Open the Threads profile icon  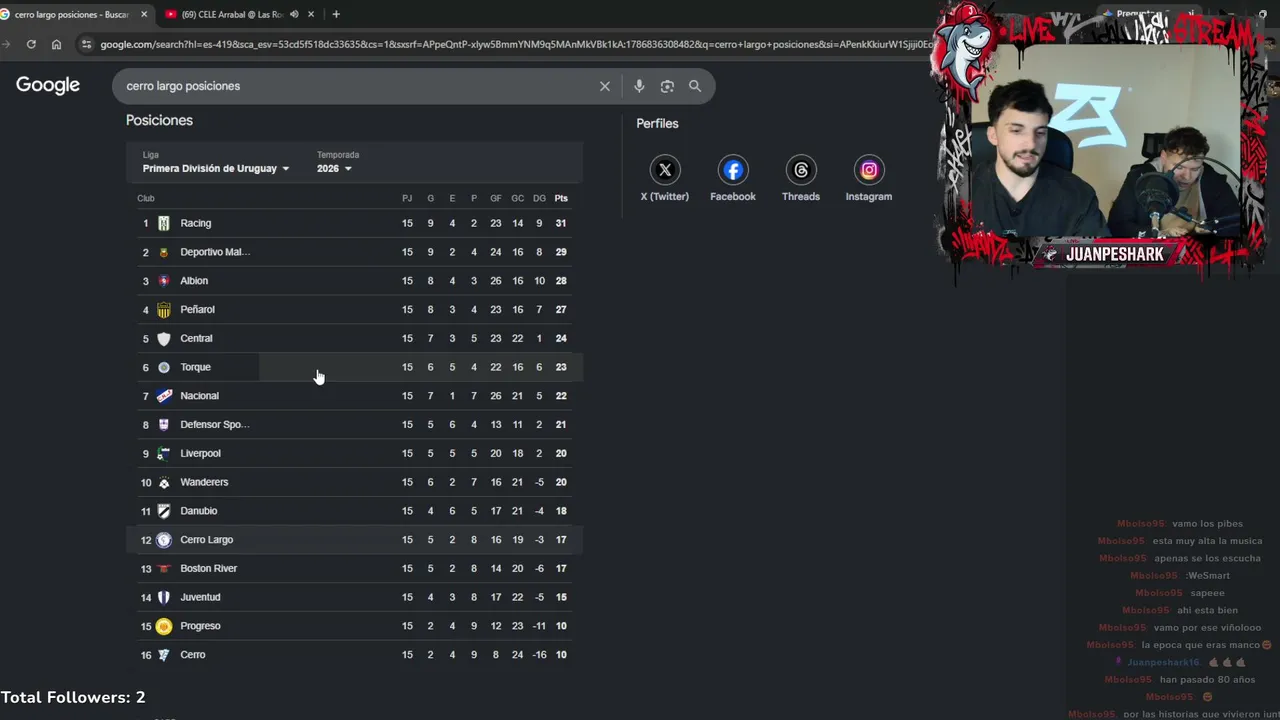pos(801,170)
